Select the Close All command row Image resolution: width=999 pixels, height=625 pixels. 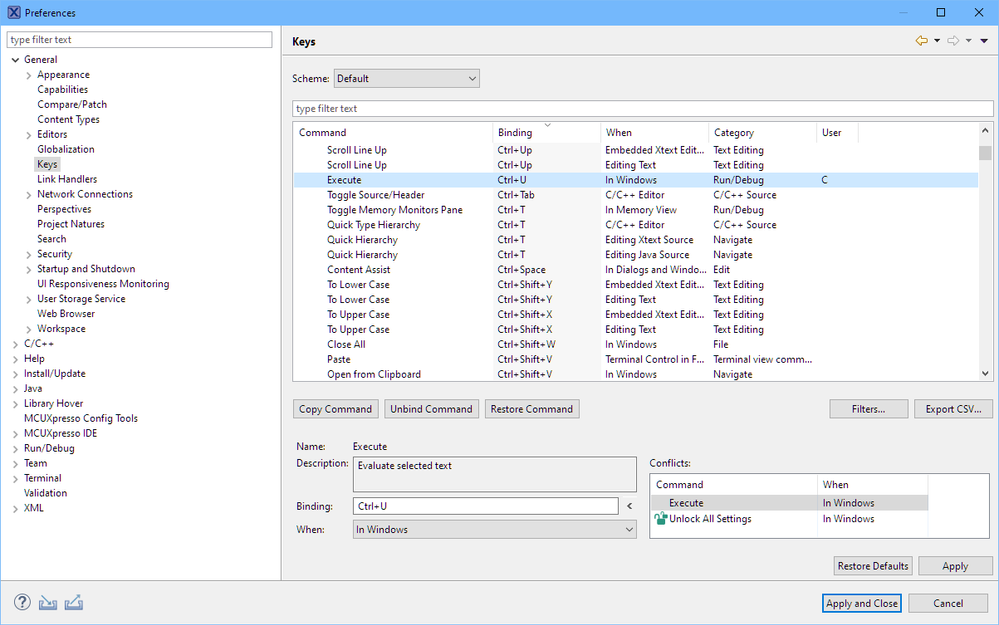(x=636, y=344)
